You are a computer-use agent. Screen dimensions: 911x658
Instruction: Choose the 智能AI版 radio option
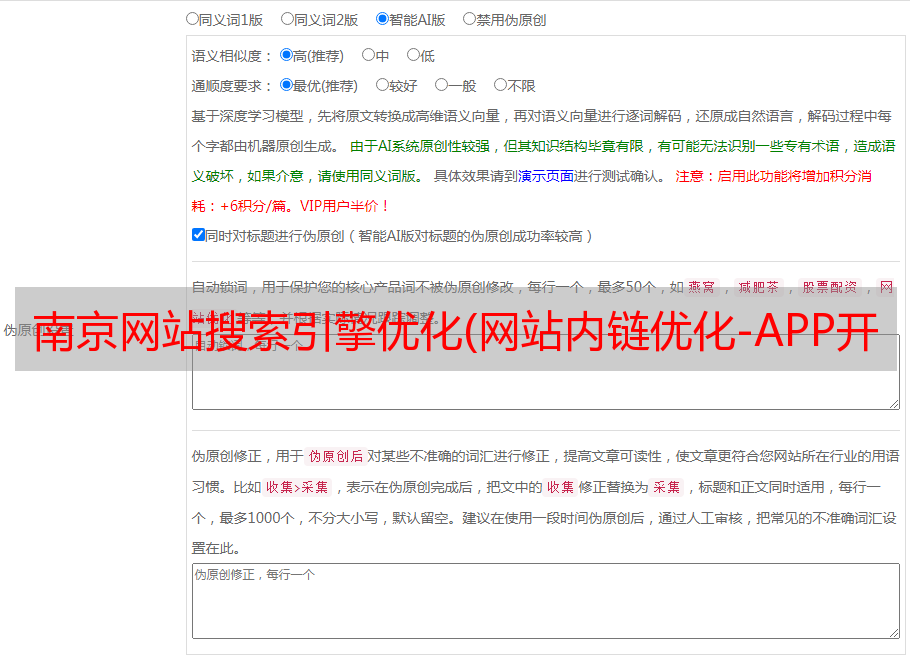[x=382, y=19]
